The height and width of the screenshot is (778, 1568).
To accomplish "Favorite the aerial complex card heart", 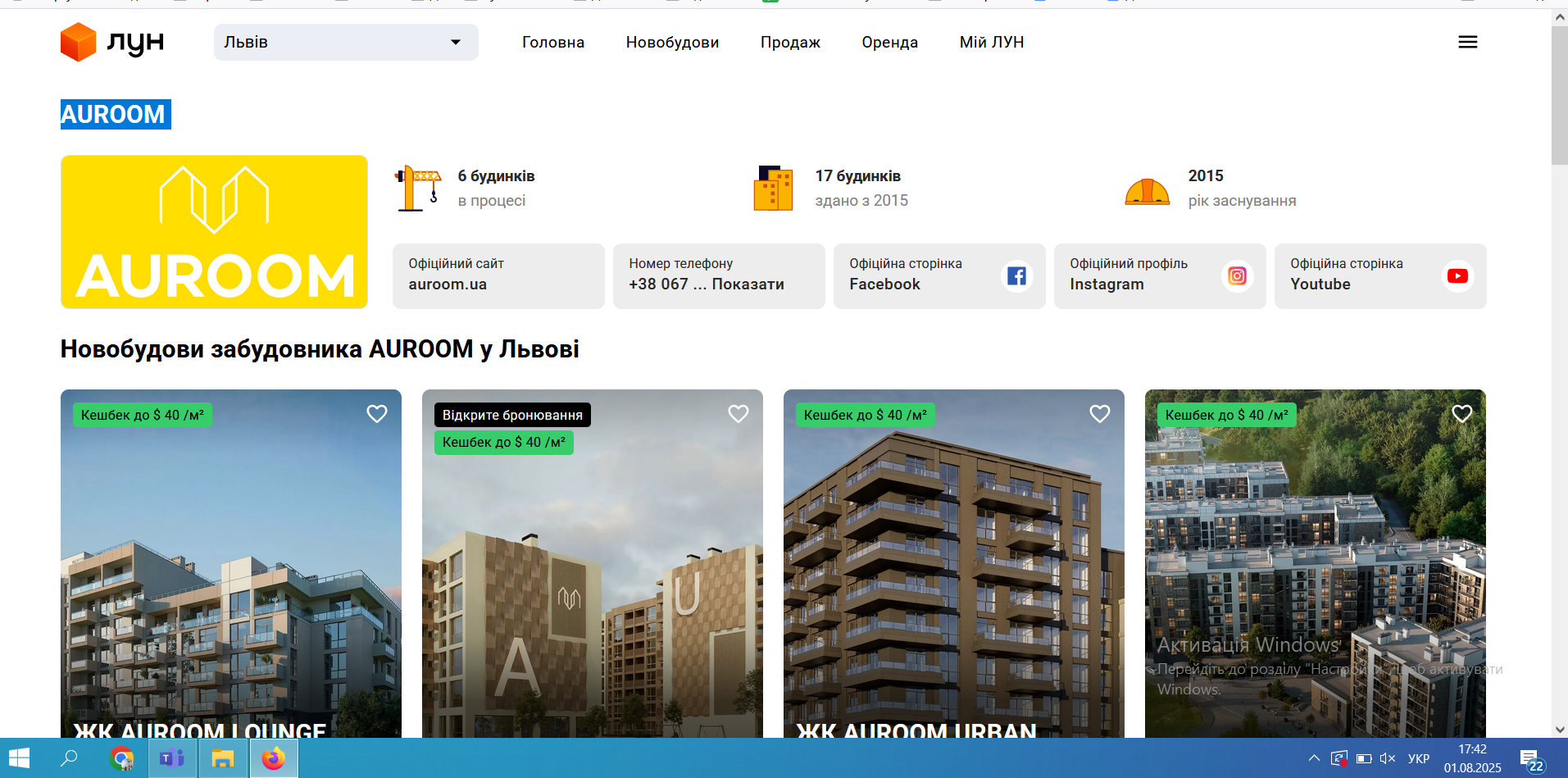I will [1461, 414].
